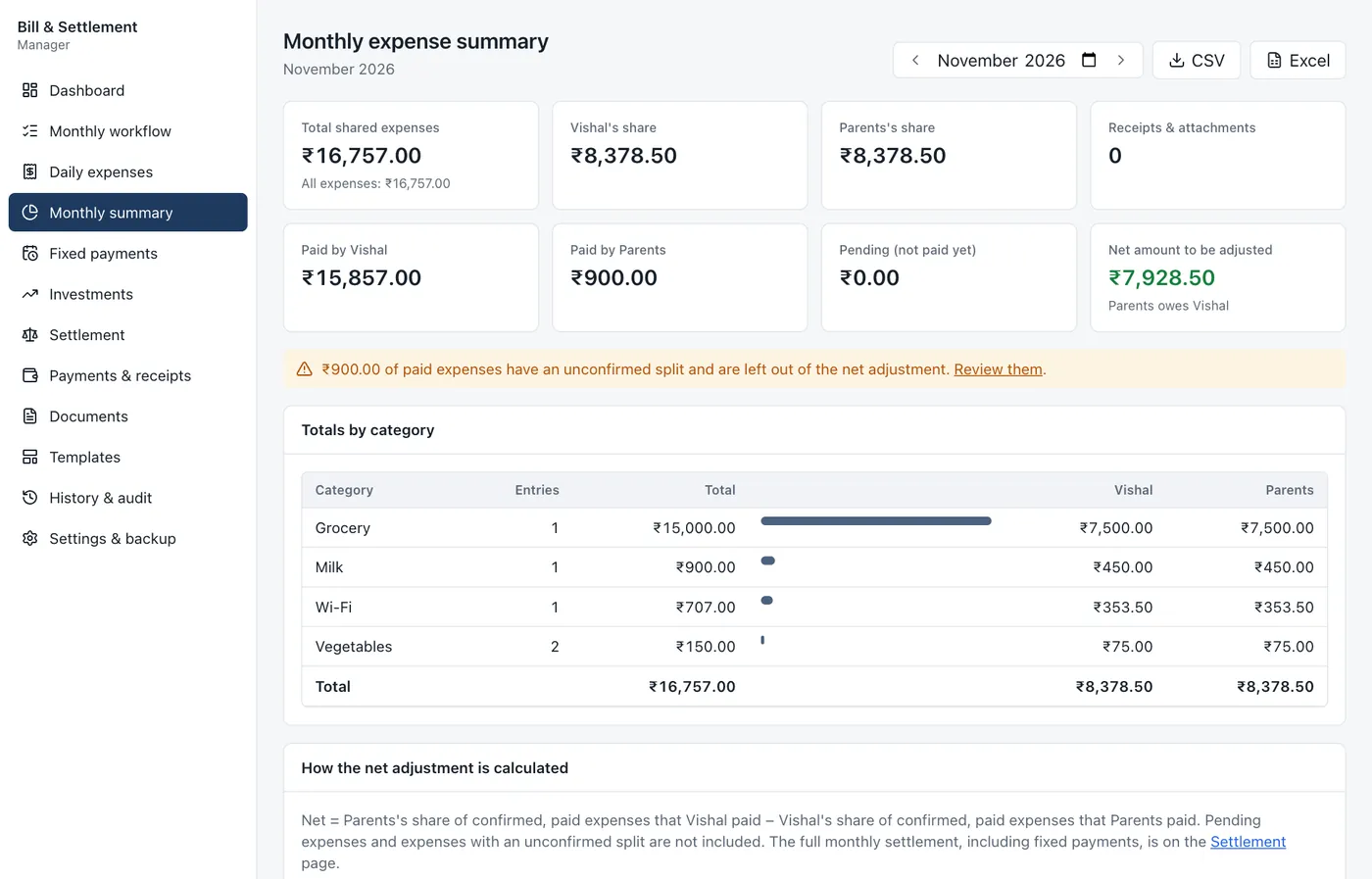Go to the previous month with left chevron
The image size is (1372, 879).
point(915,60)
